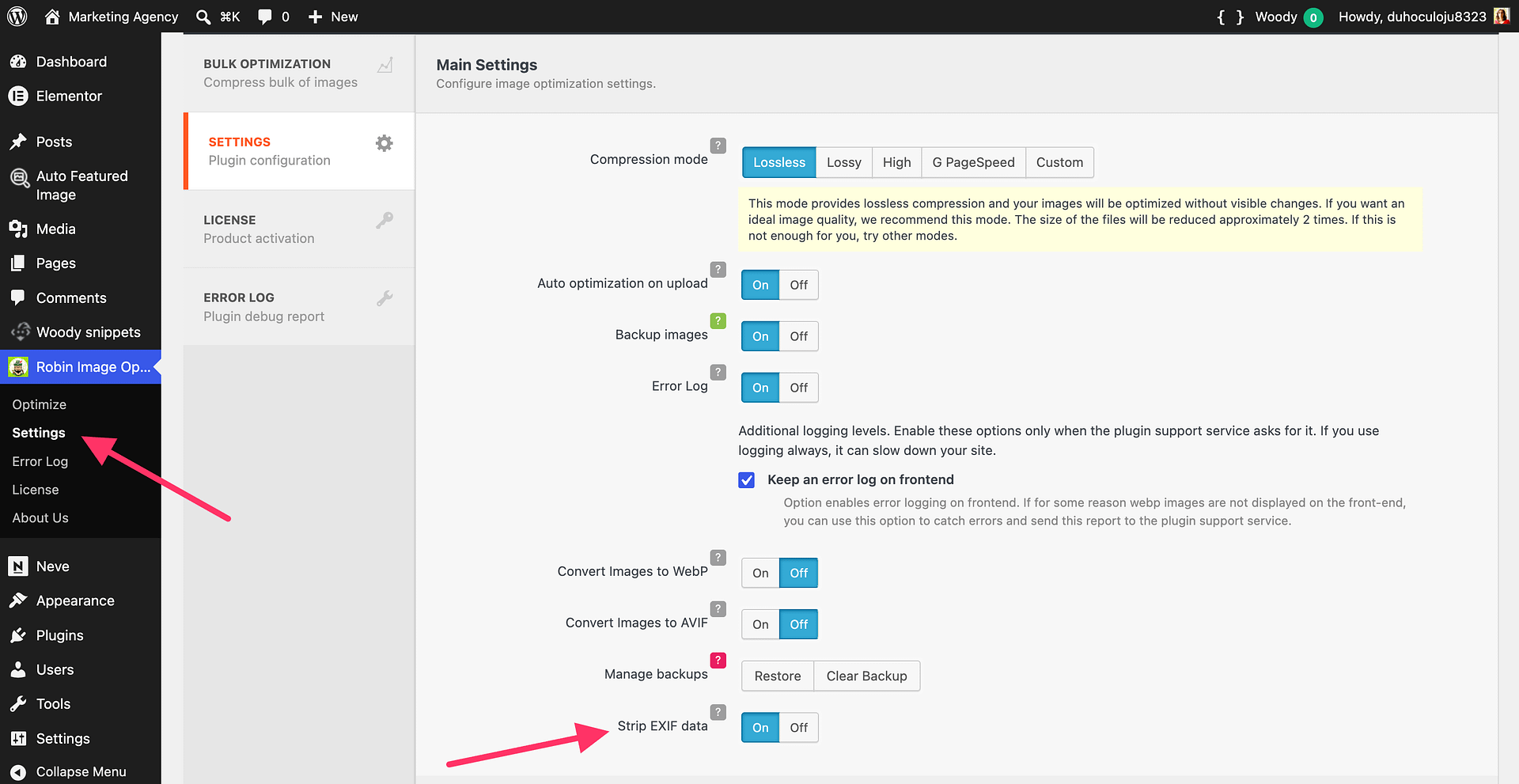Click the plus New icon in the admin bar
This screenshot has width=1519, height=784.
coord(315,17)
